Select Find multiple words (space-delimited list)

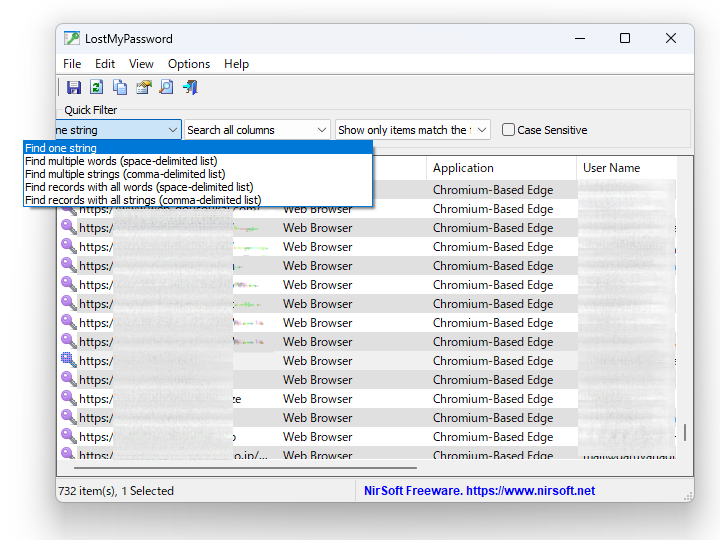[x=198, y=161]
